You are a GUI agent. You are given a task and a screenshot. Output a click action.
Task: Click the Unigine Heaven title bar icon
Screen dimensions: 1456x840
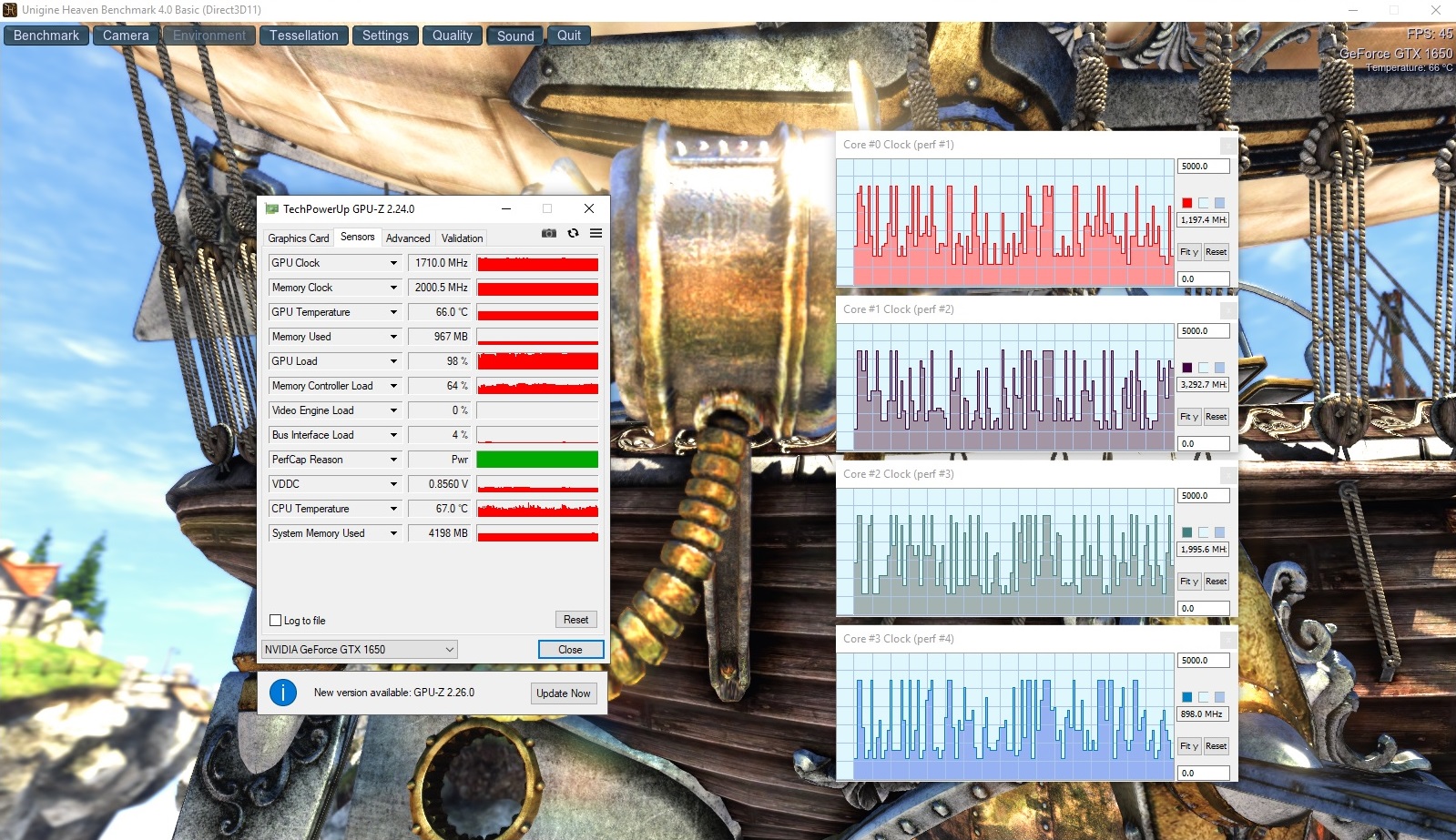pos(10,10)
